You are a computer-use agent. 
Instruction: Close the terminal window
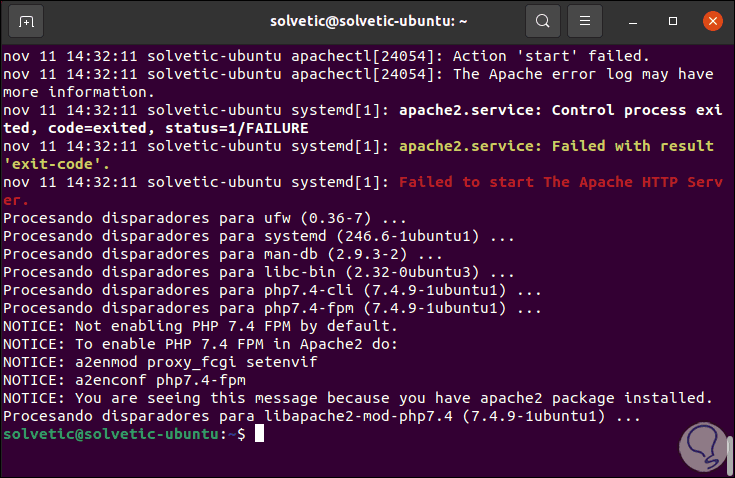point(710,20)
